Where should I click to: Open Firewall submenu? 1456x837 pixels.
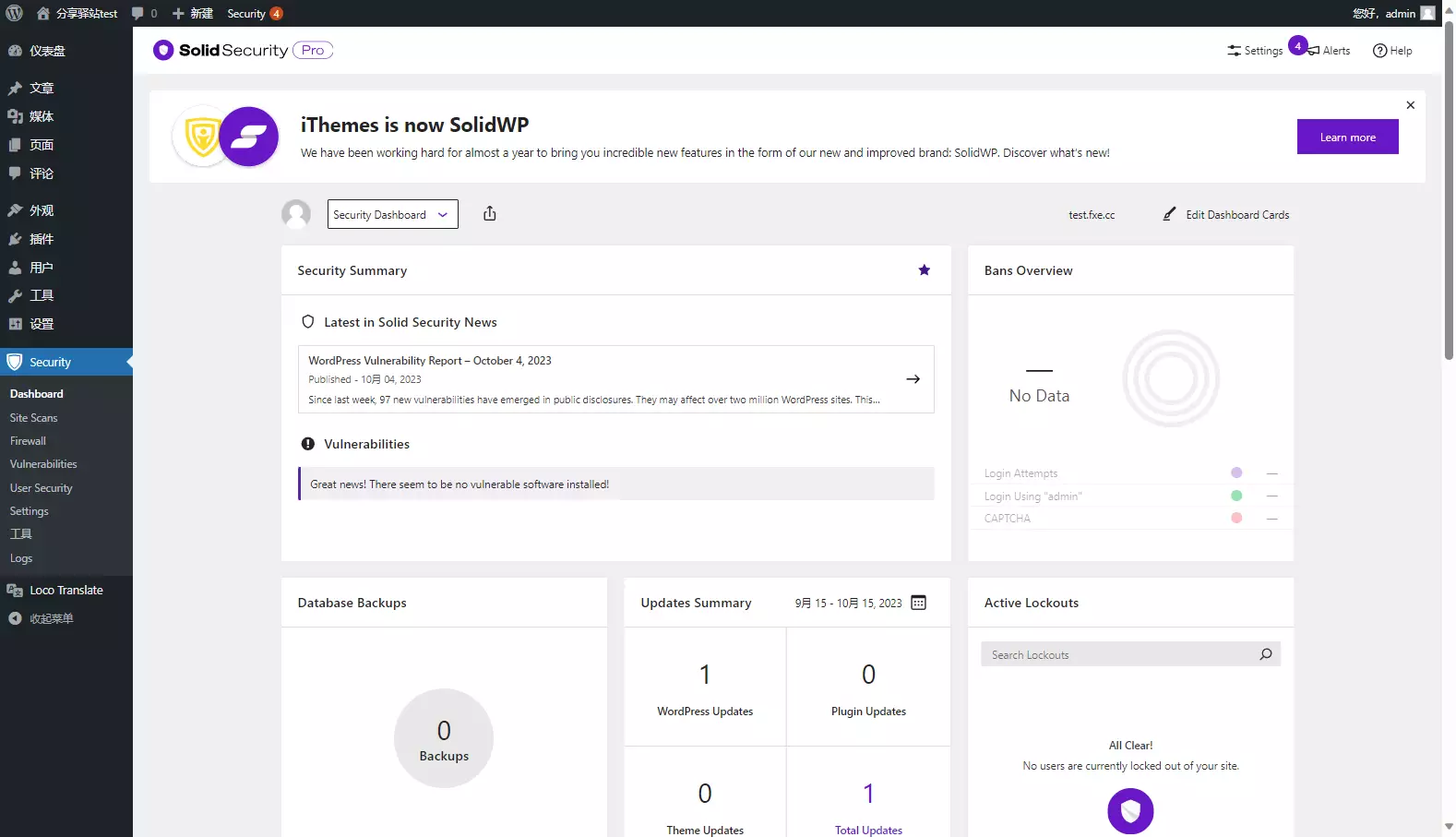(28, 441)
